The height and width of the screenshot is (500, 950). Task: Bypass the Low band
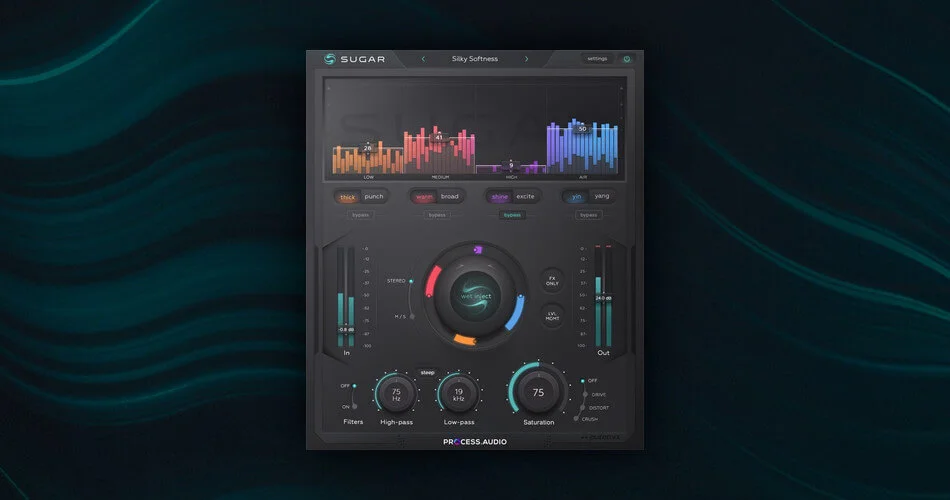pos(360,215)
